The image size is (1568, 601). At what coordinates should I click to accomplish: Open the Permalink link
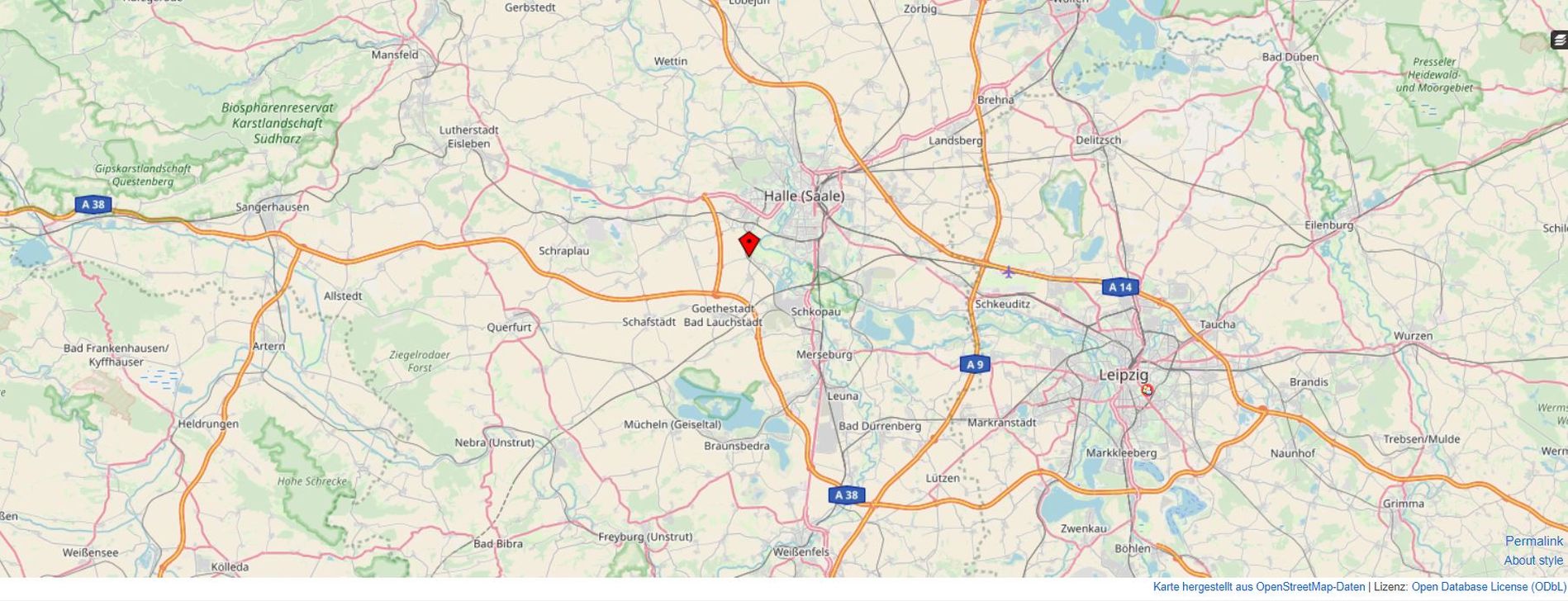[x=1533, y=542]
